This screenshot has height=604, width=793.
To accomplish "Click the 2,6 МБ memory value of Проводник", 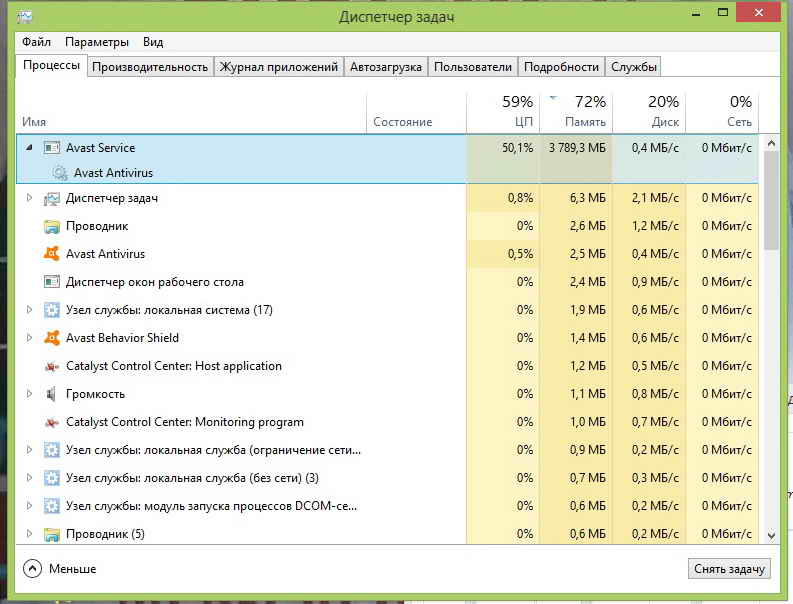I will pos(588,226).
